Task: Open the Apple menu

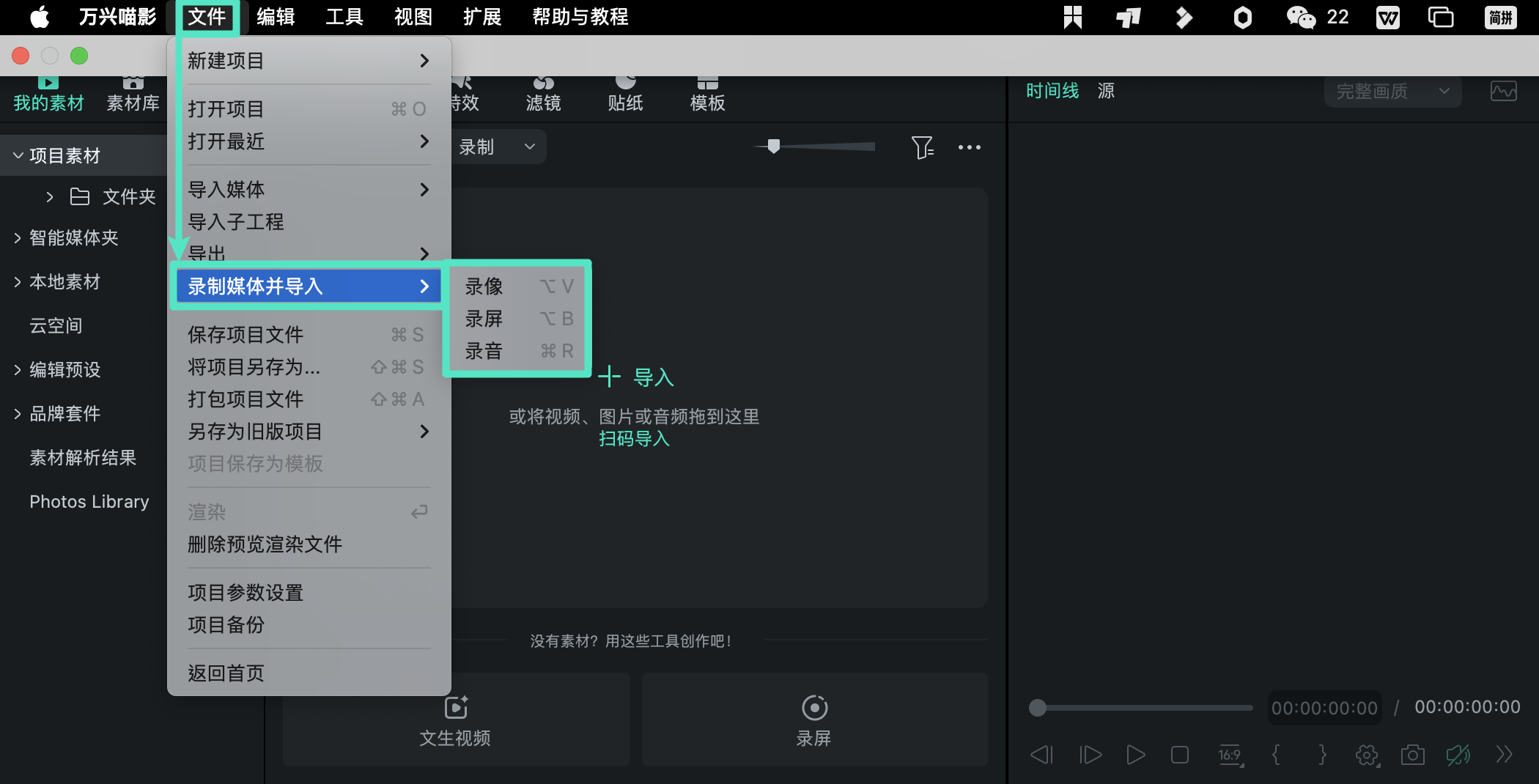Action: coord(40,16)
